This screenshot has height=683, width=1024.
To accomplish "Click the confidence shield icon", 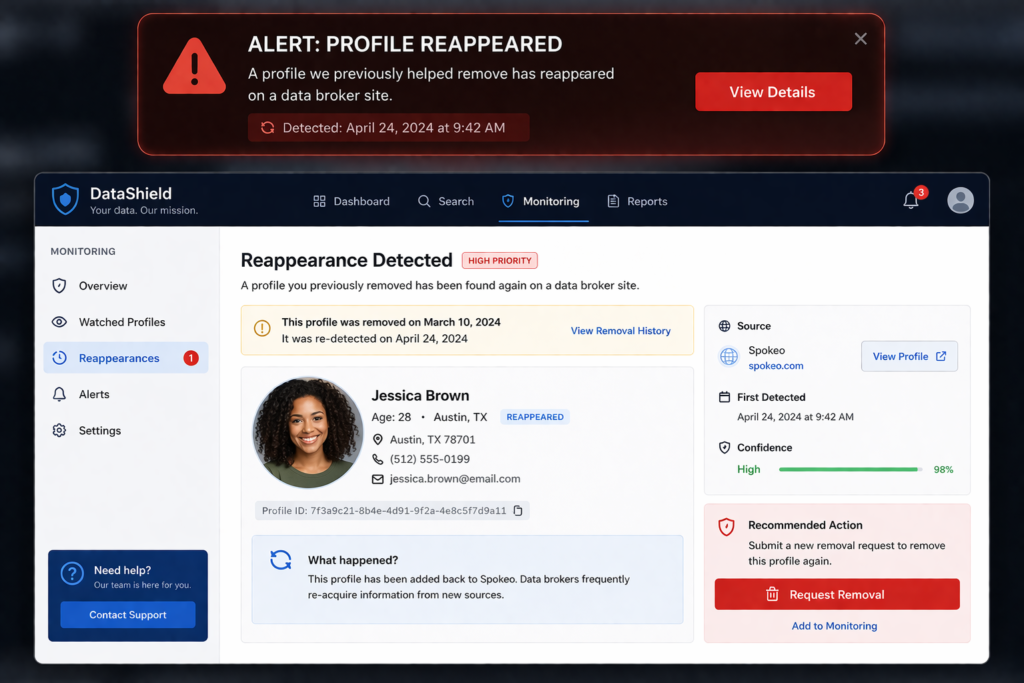I will pos(725,447).
